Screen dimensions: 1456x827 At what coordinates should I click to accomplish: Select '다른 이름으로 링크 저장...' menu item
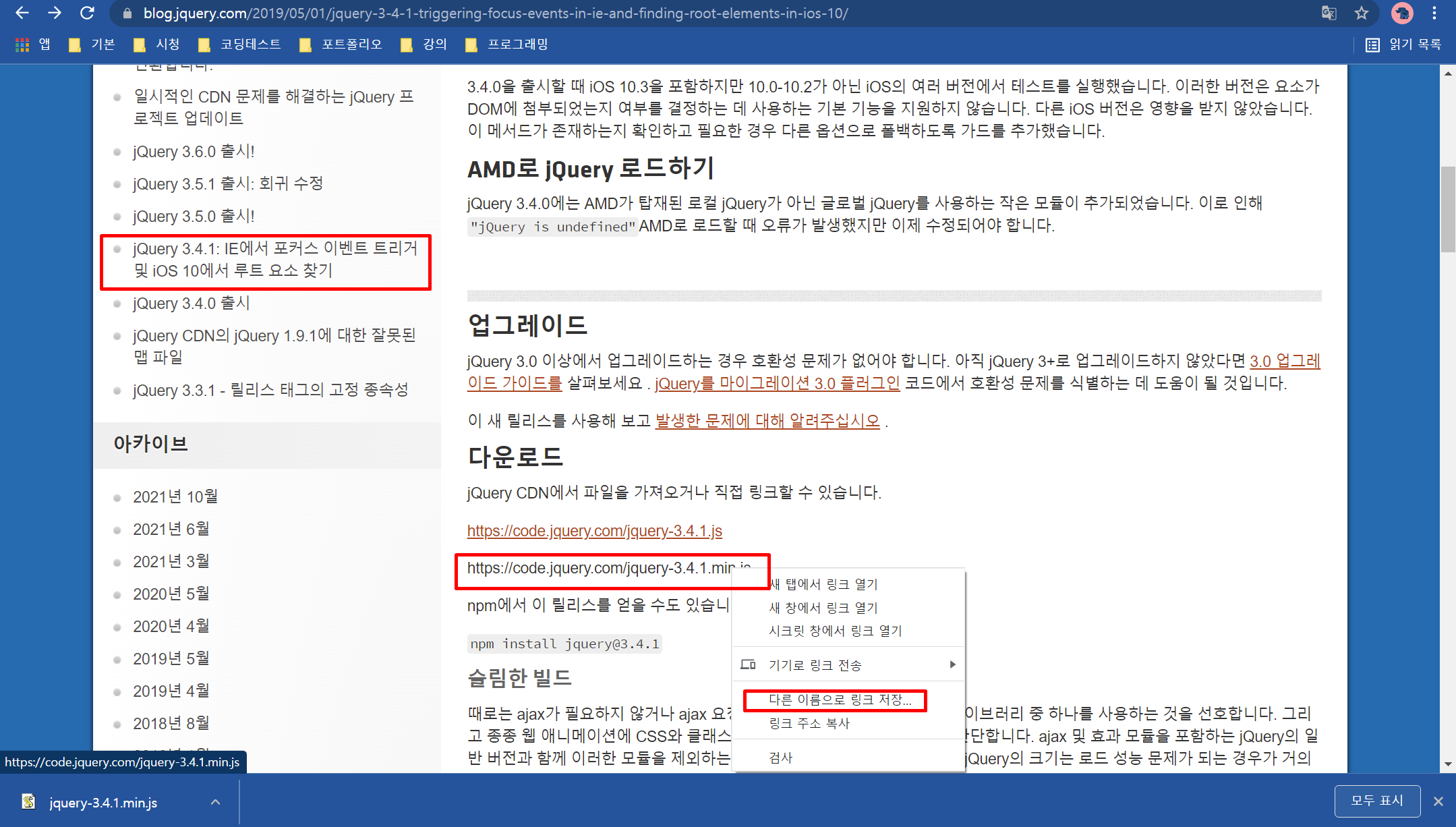click(840, 700)
